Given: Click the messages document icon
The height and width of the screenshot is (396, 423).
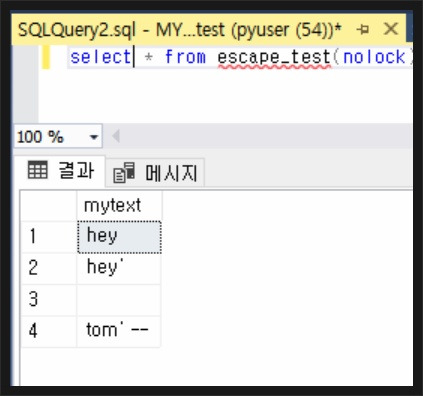Looking at the screenshot, I should [124, 173].
